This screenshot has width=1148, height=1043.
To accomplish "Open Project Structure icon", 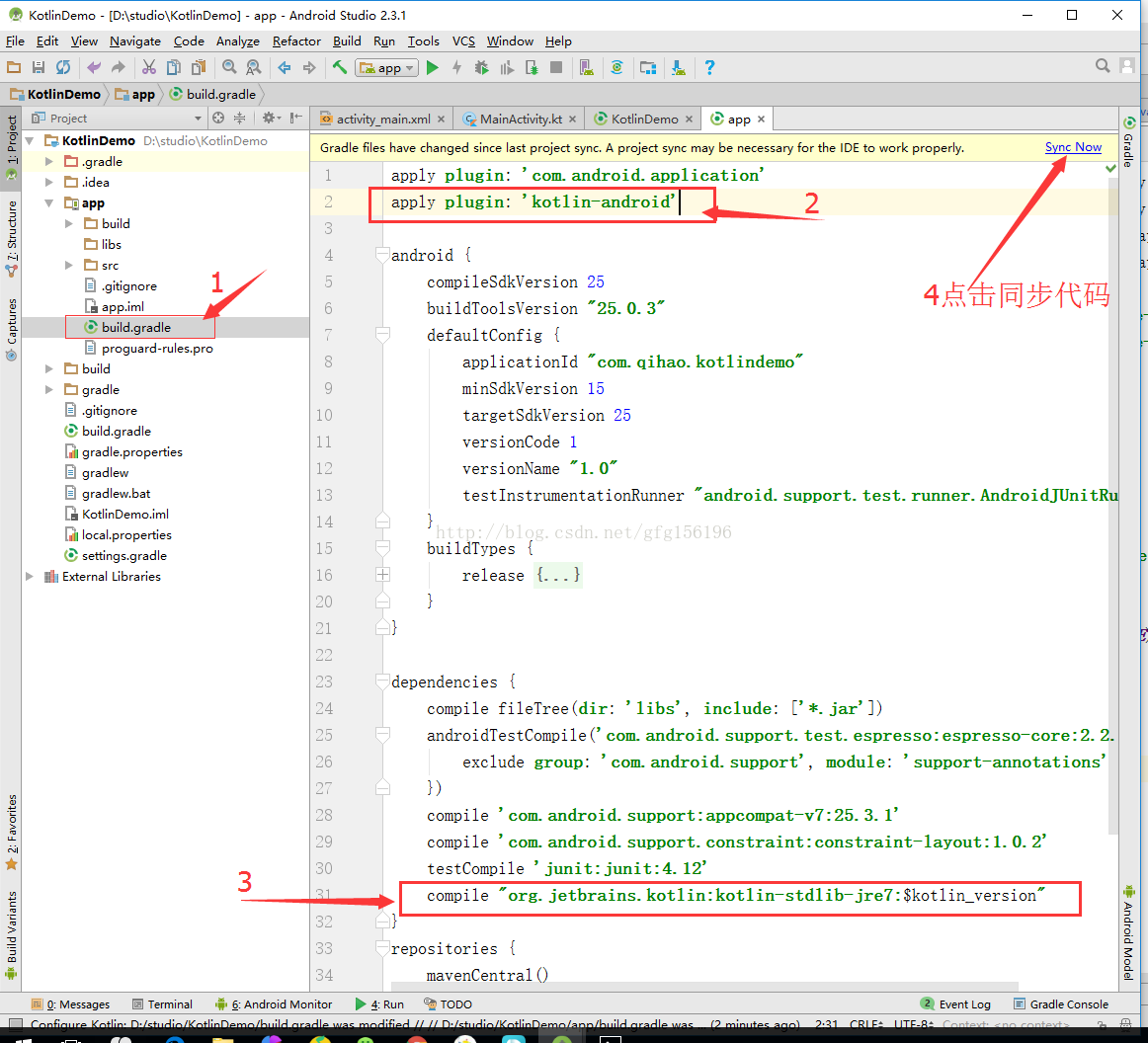I will 648,67.
